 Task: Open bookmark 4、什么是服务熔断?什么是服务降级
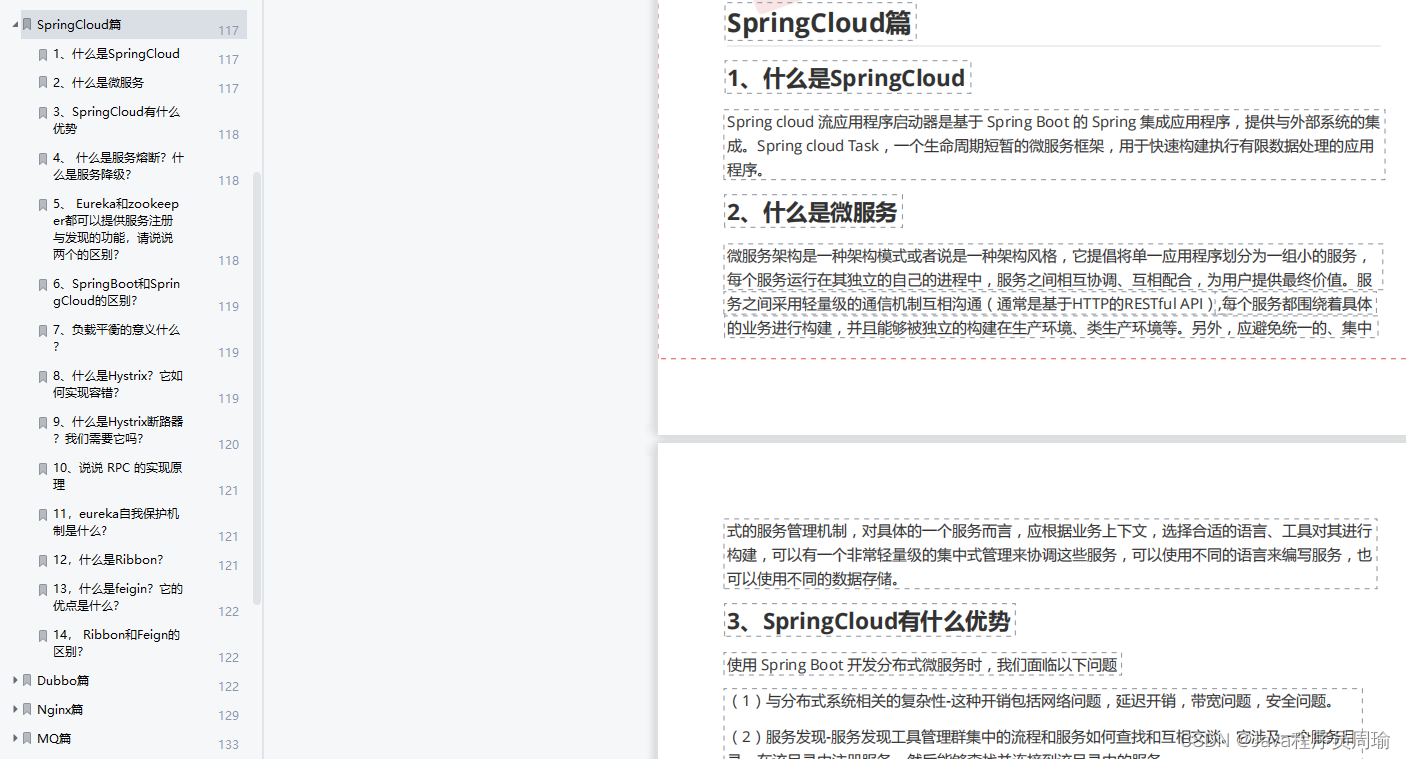point(118,166)
